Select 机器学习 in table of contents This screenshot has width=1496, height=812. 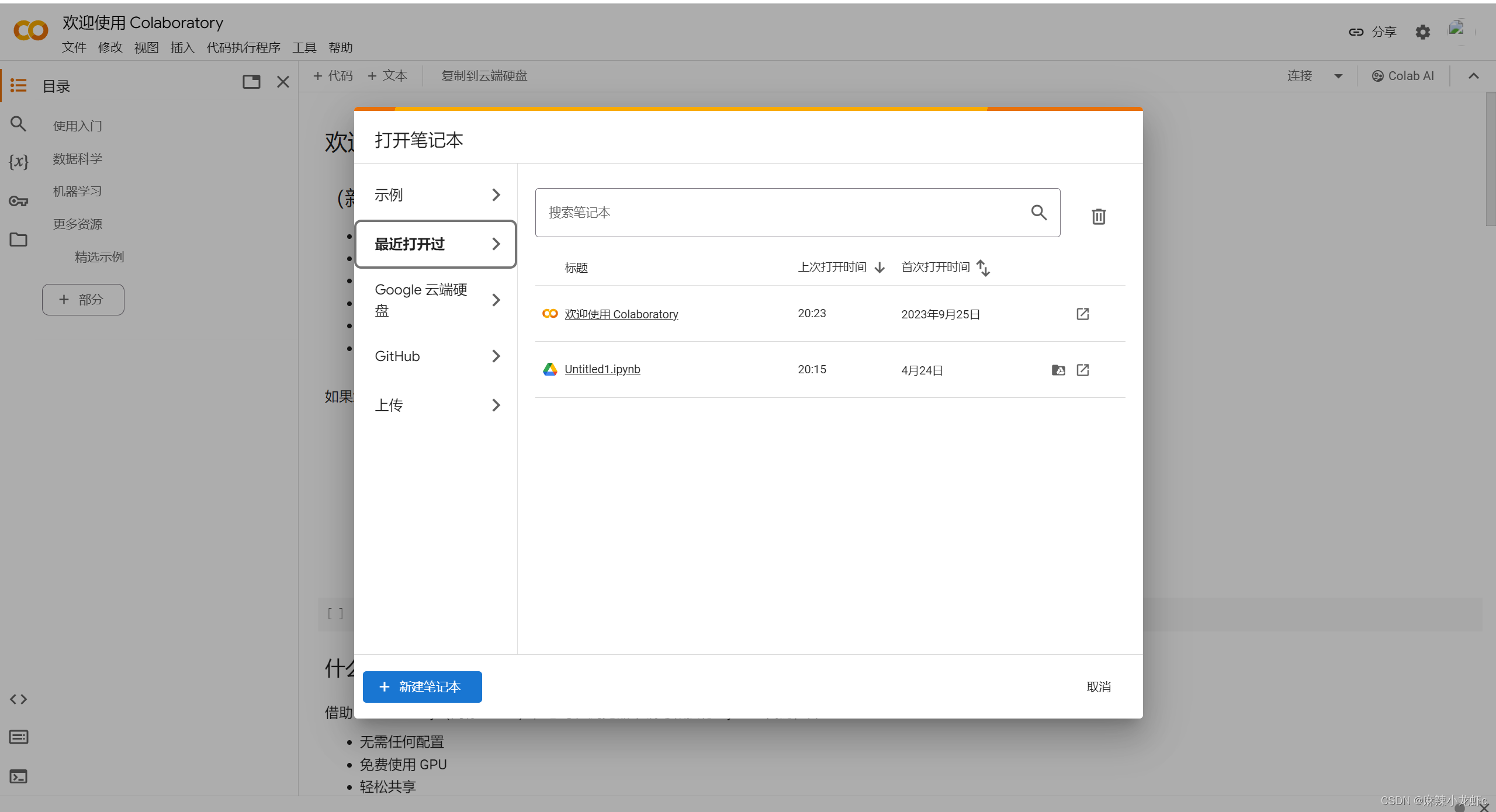pos(78,192)
